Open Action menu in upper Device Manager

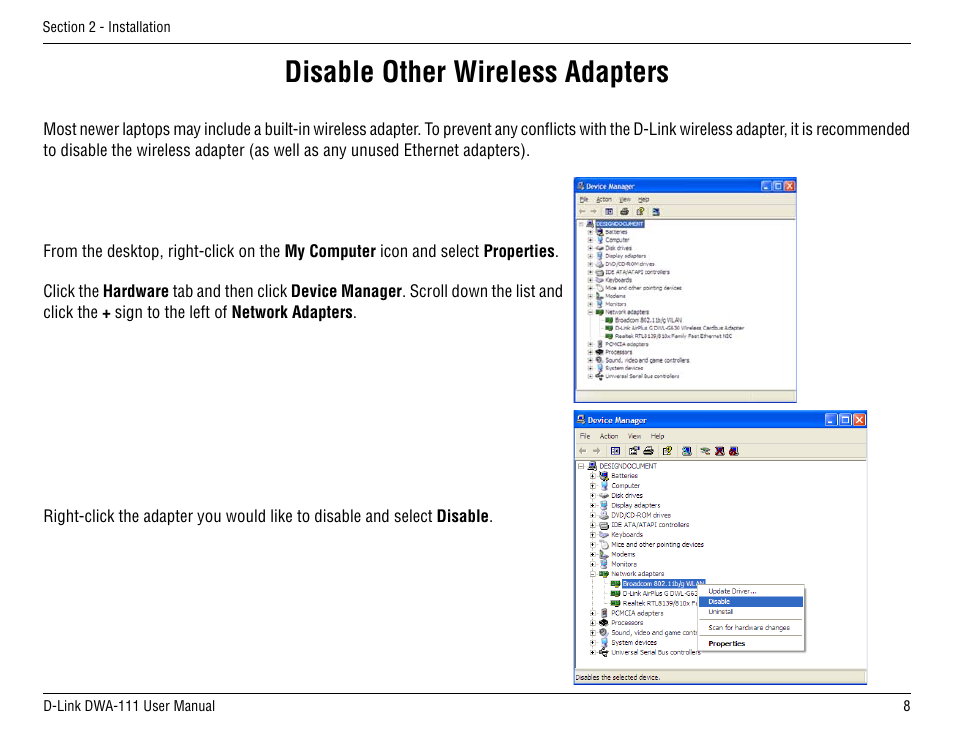(604, 200)
